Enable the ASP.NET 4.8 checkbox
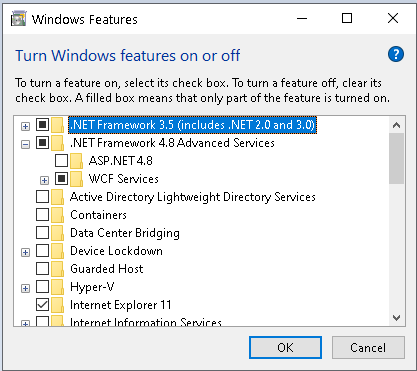Screen dimensions: 417x371 (61, 161)
